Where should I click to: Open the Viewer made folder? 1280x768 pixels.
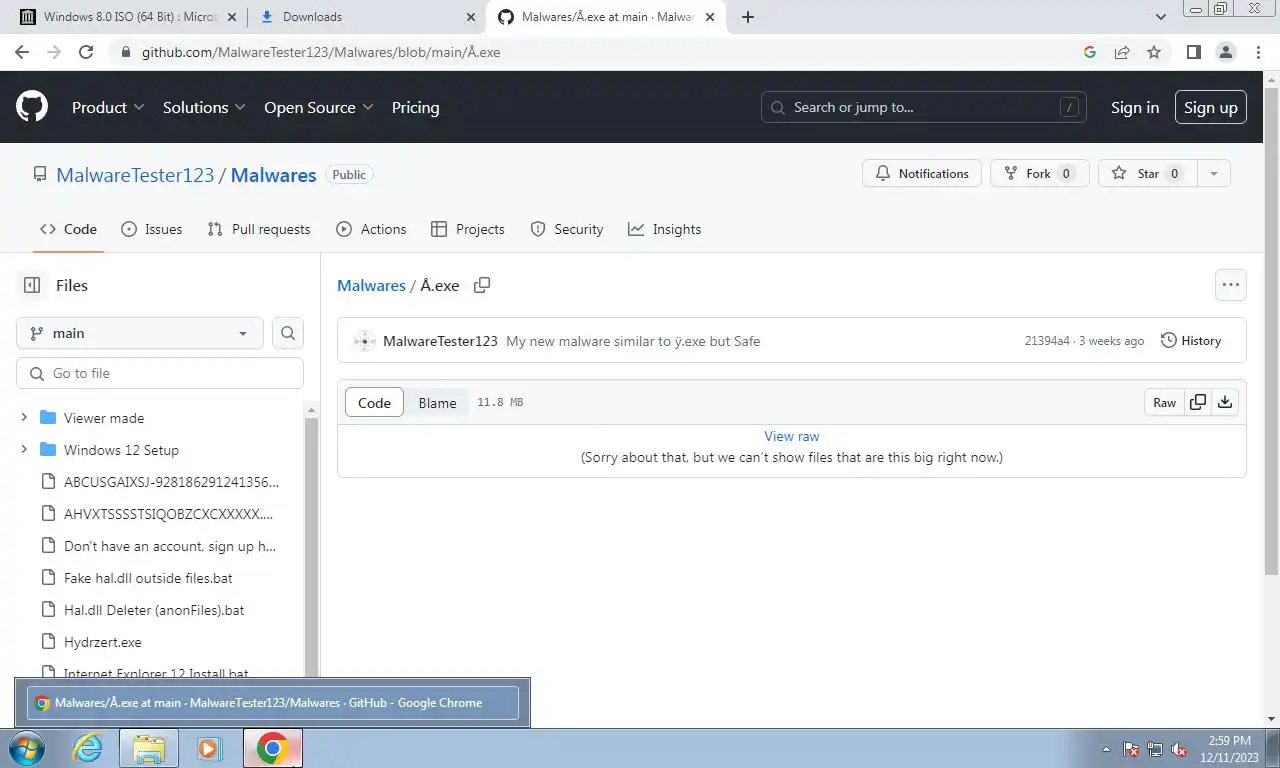point(104,418)
